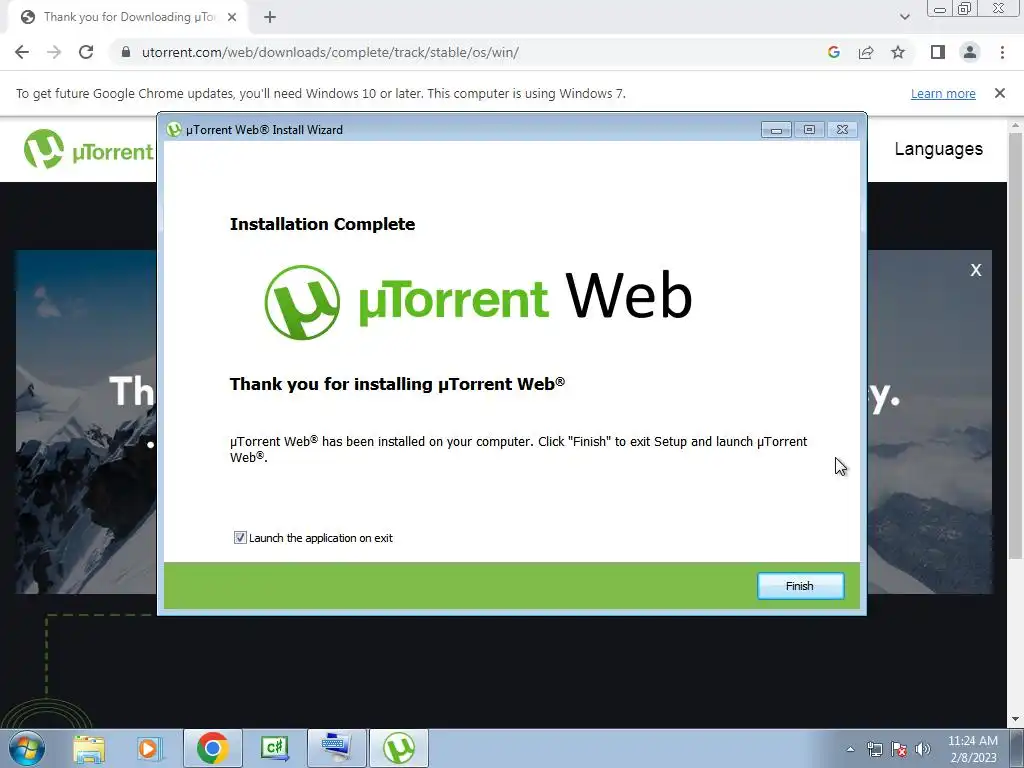
Task: Close the Thank you for Downloading tab
Action: pyautogui.click(x=232, y=17)
